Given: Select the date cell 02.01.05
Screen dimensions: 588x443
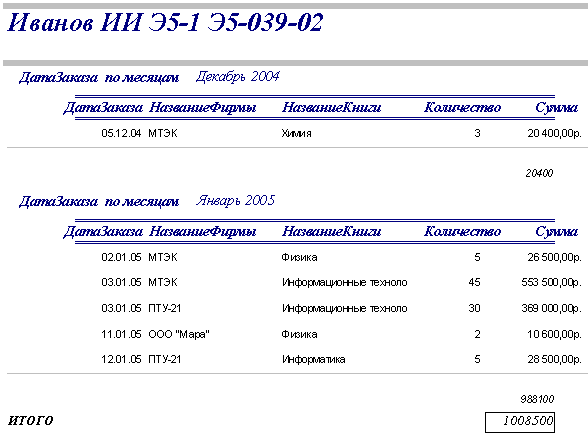Looking at the screenshot, I should 121,257.
